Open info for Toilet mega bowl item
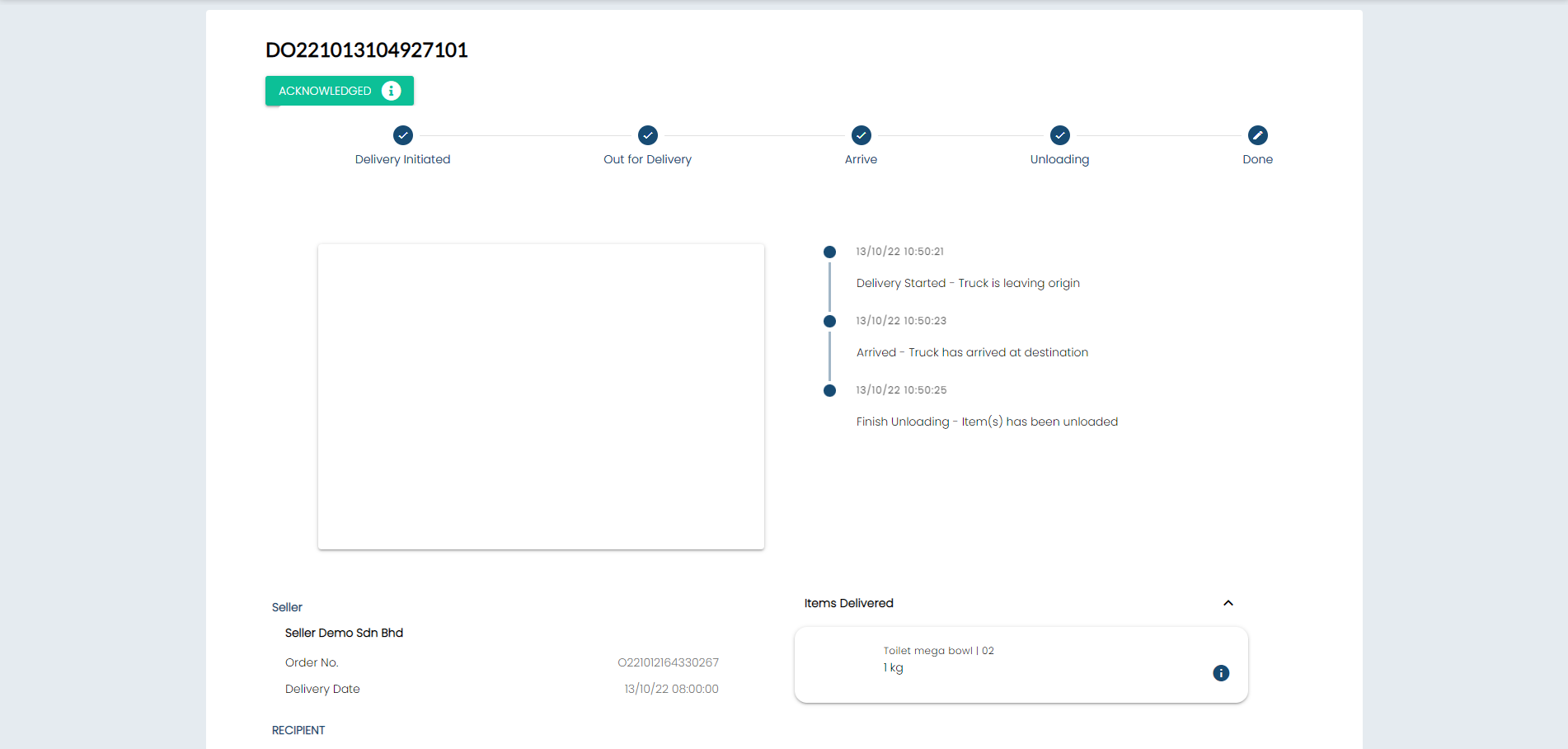This screenshot has width=1568, height=749. pos(1221,673)
